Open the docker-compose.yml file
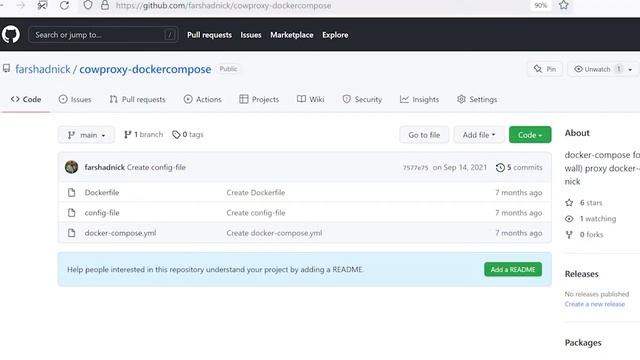The height and width of the screenshot is (360, 640). pos(120,233)
